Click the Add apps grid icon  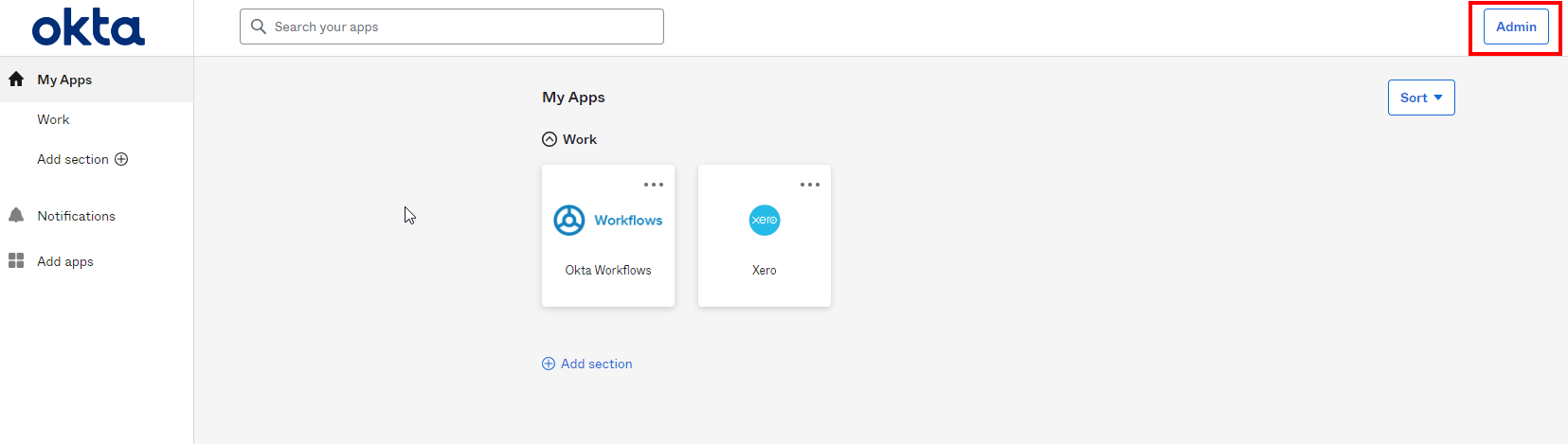16,261
